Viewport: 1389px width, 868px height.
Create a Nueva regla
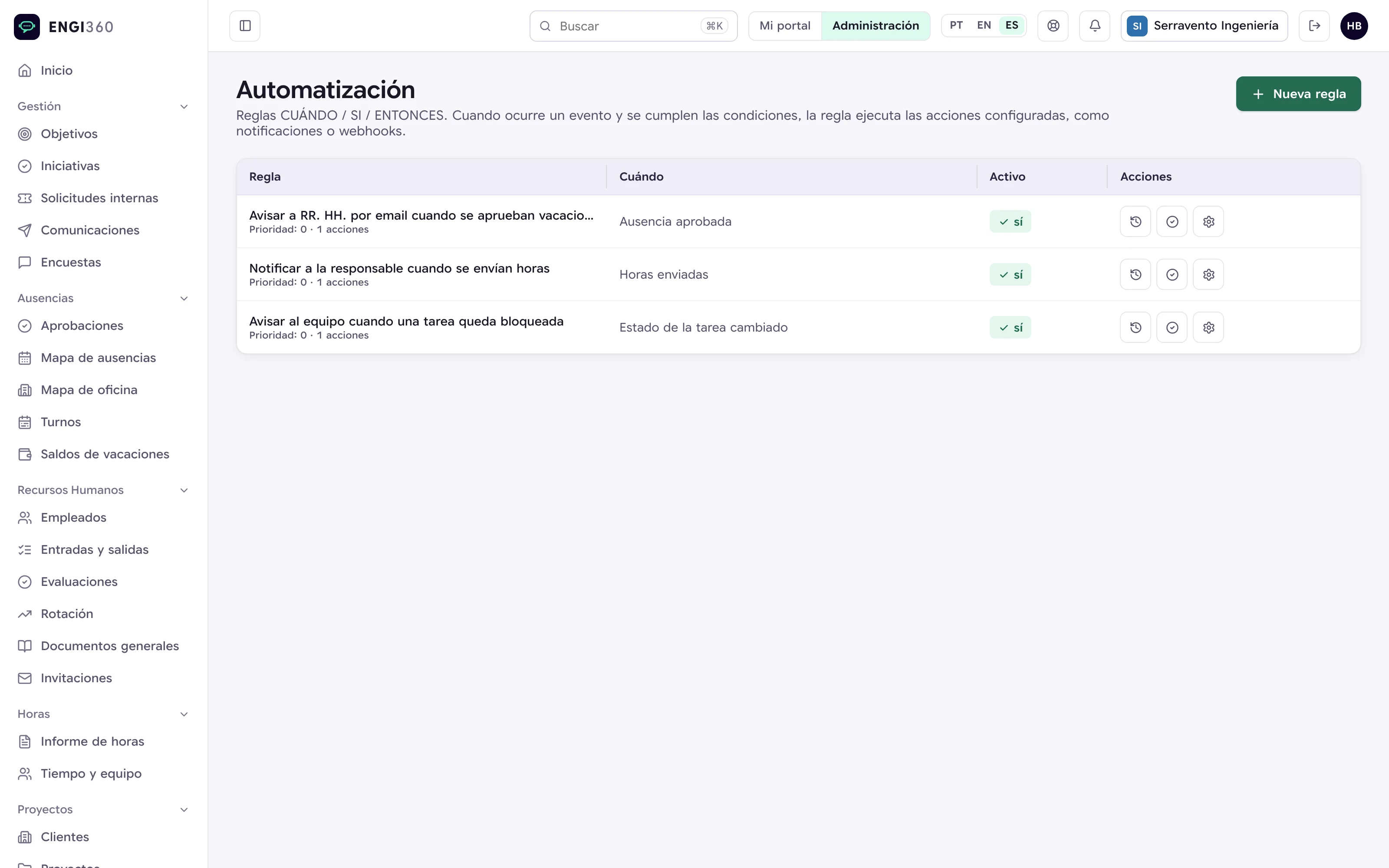[x=1298, y=94]
